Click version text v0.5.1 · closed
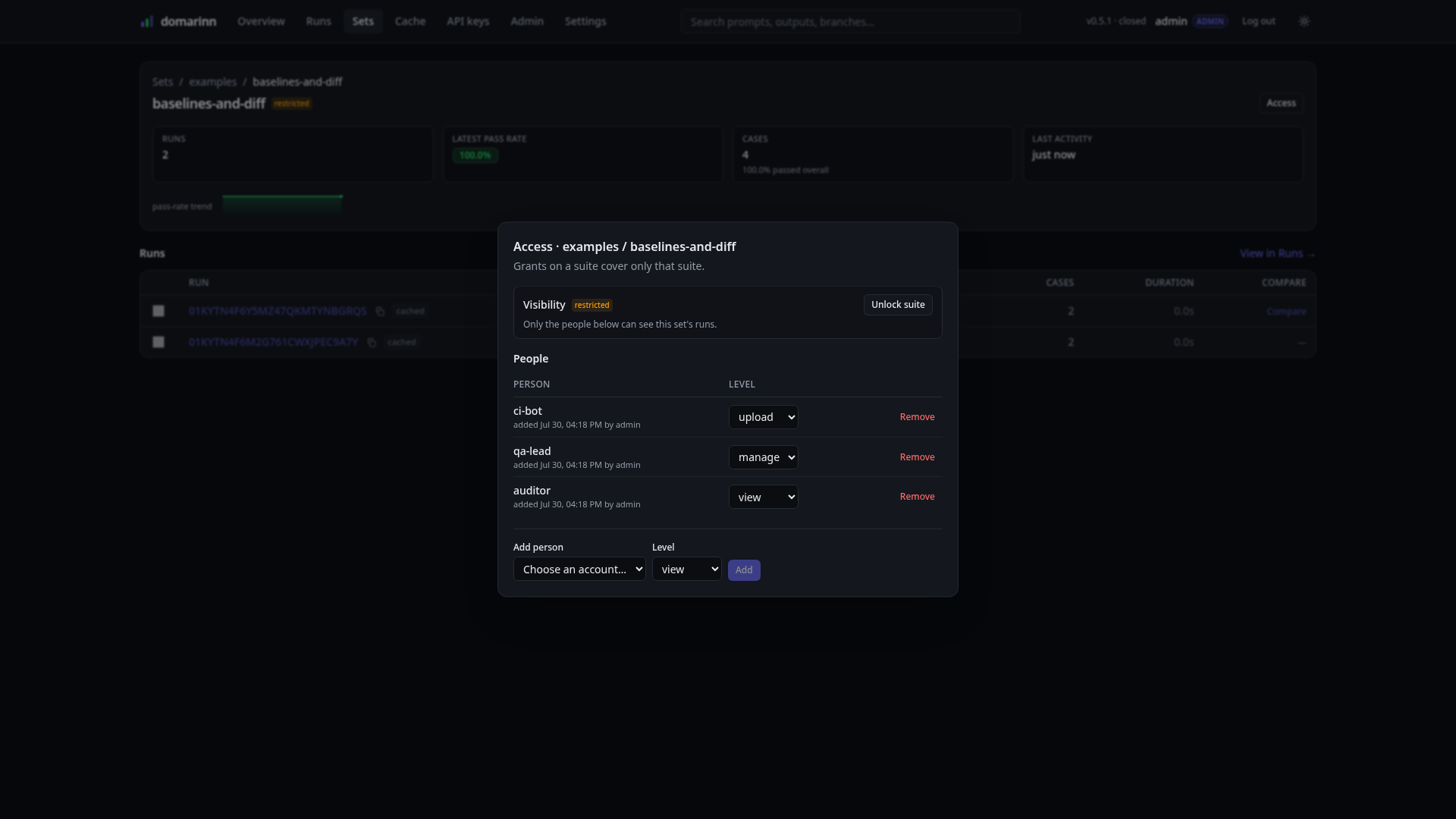 coord(1116,21)
